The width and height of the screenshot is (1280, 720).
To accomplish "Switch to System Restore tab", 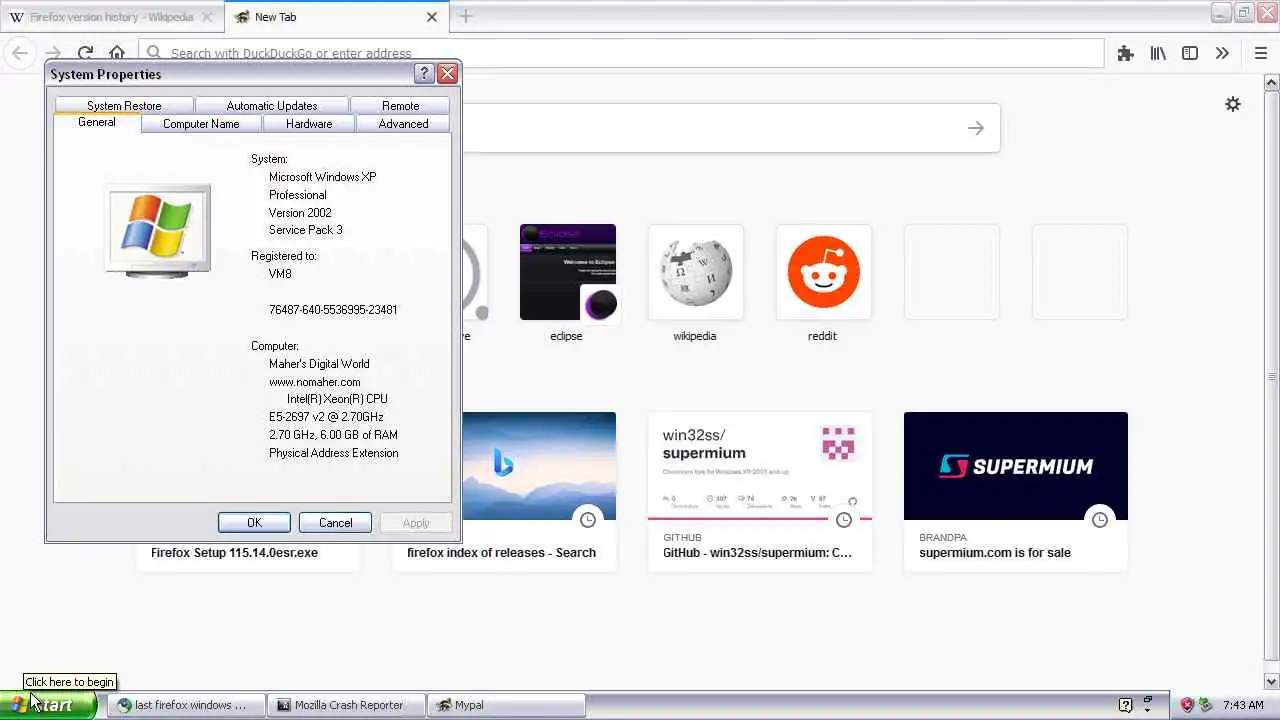I will [124, 106].
